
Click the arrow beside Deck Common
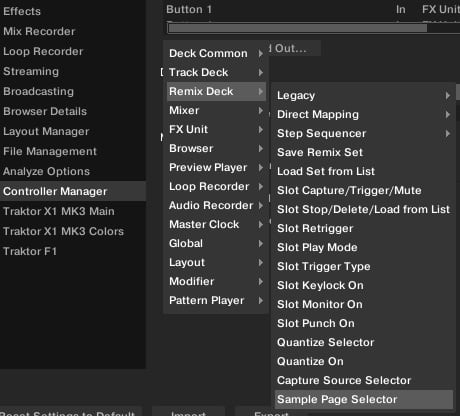click(x=261, y=53)
